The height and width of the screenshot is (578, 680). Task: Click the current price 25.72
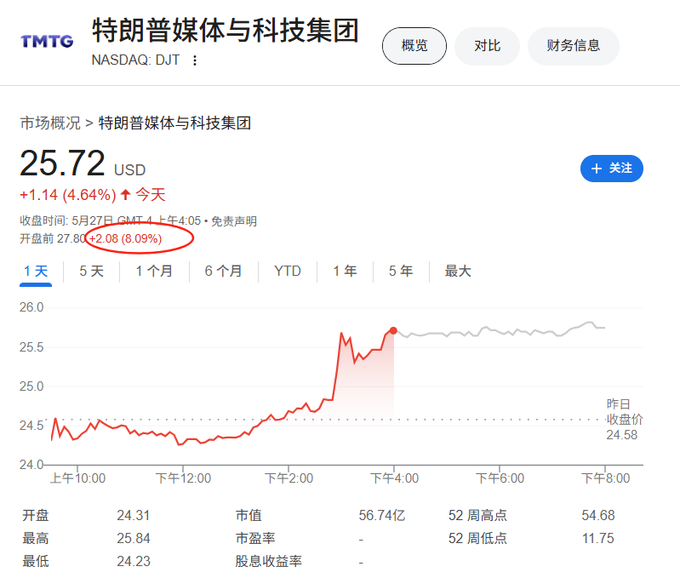click(62, 163)
